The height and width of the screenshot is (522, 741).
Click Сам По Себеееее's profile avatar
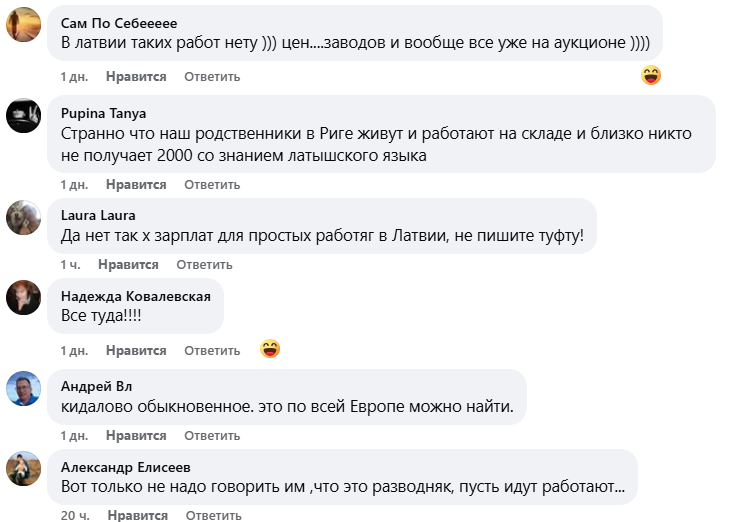click(x=23, y=26)
